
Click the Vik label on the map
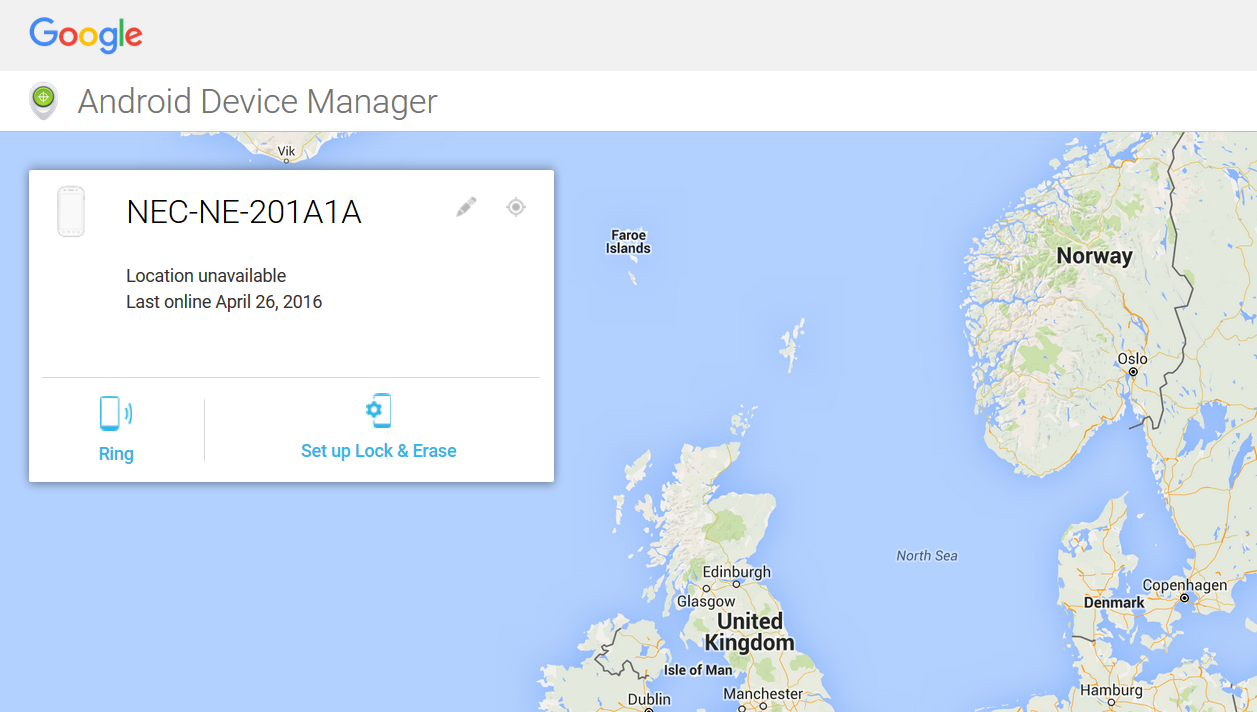[287, 152]
